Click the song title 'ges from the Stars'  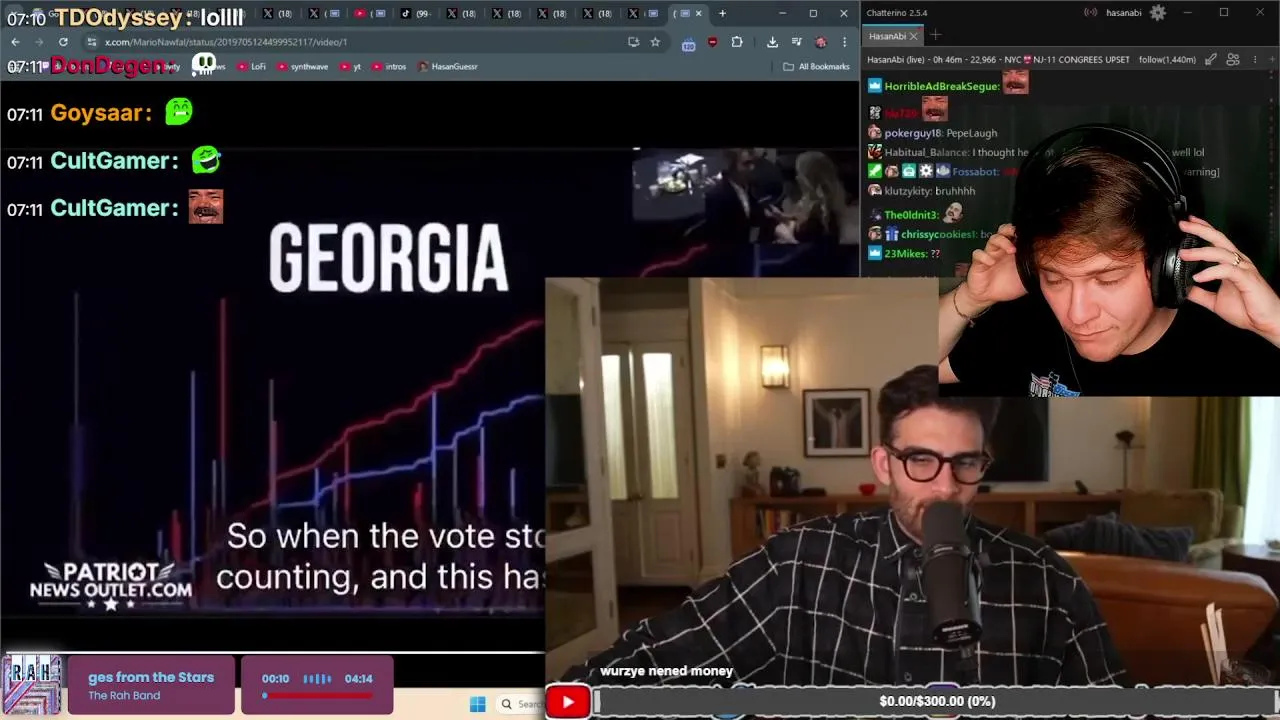pyautogui.click(x=151, y=677)
